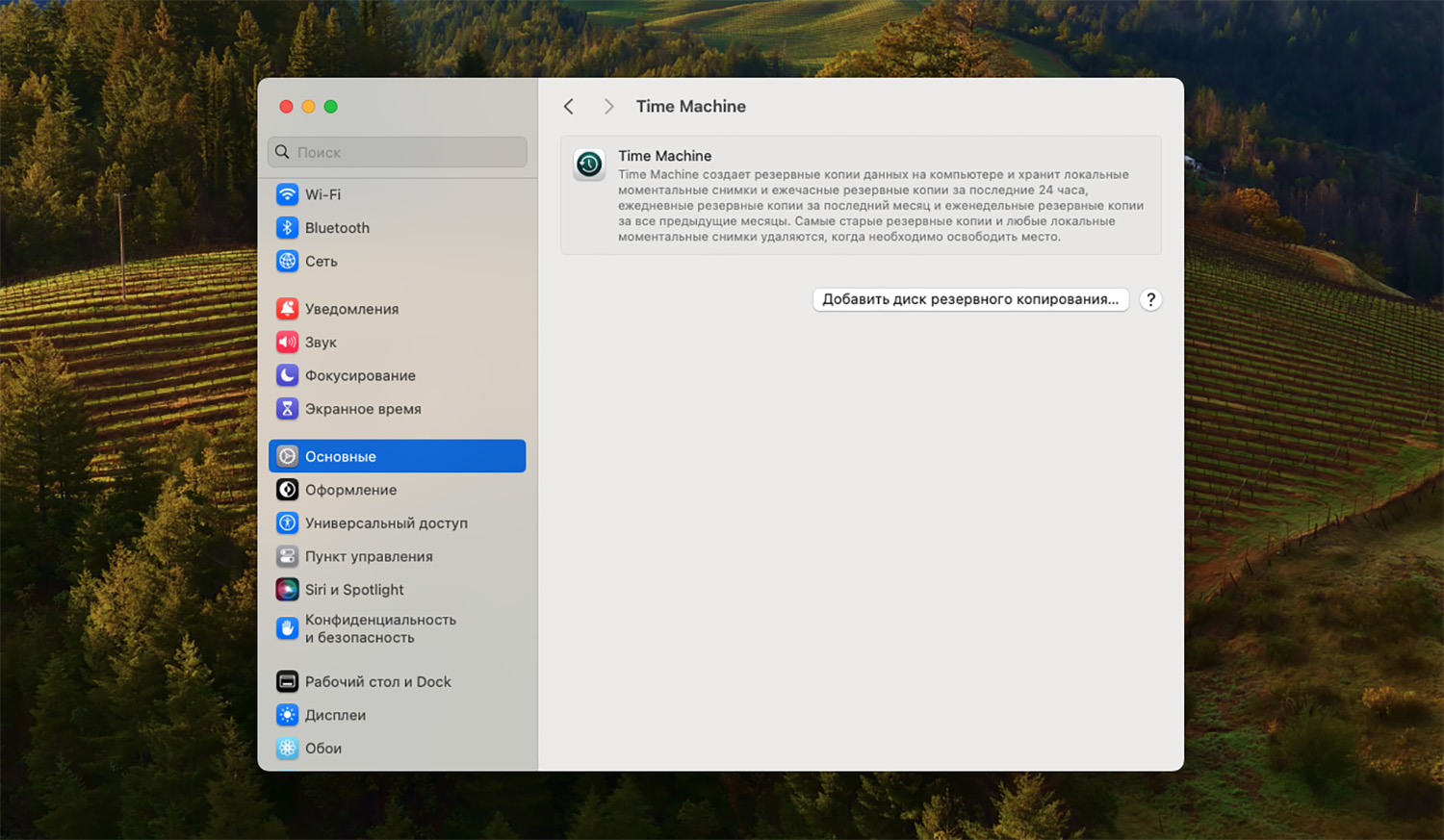
Task: Select Основные label in sidebar
Action: coord(341,457)
